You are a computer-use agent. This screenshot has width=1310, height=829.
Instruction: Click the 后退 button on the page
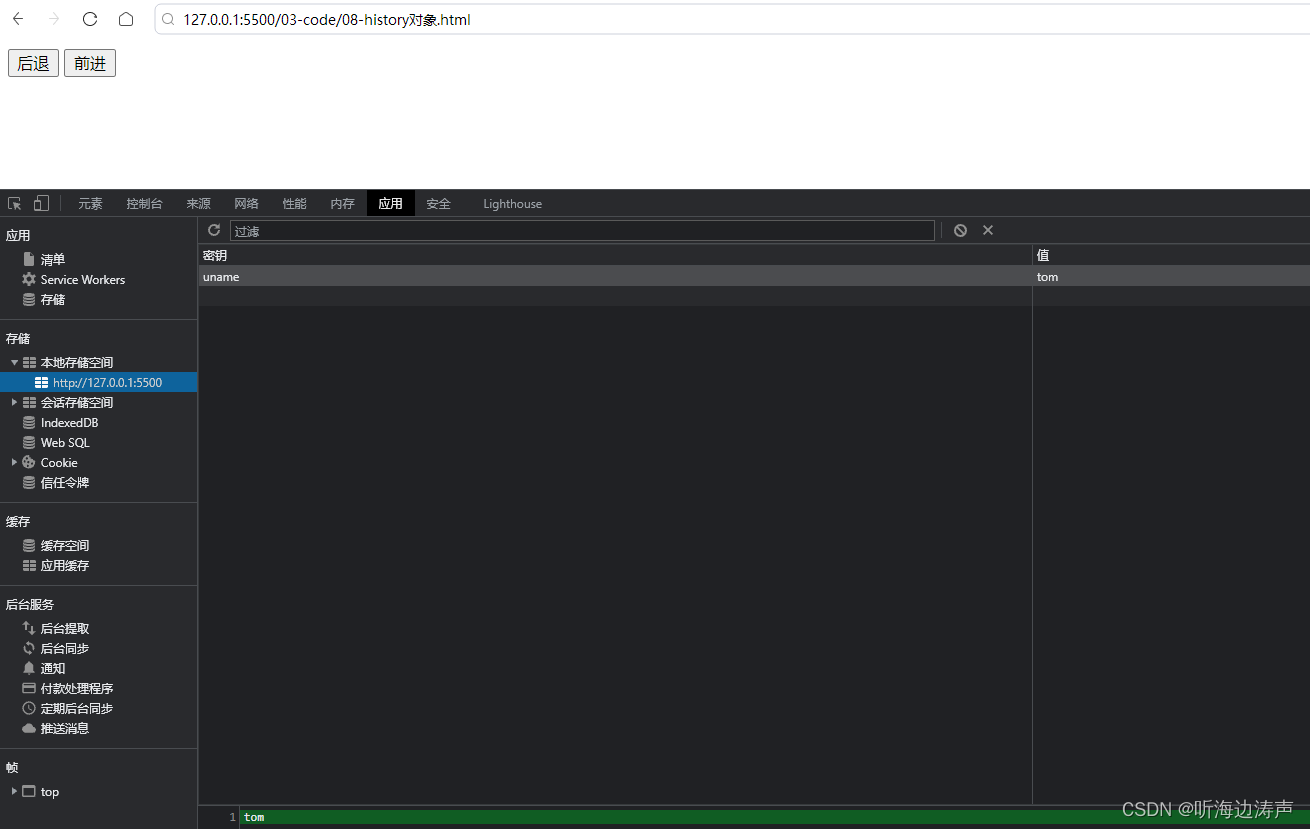[32, 62]
